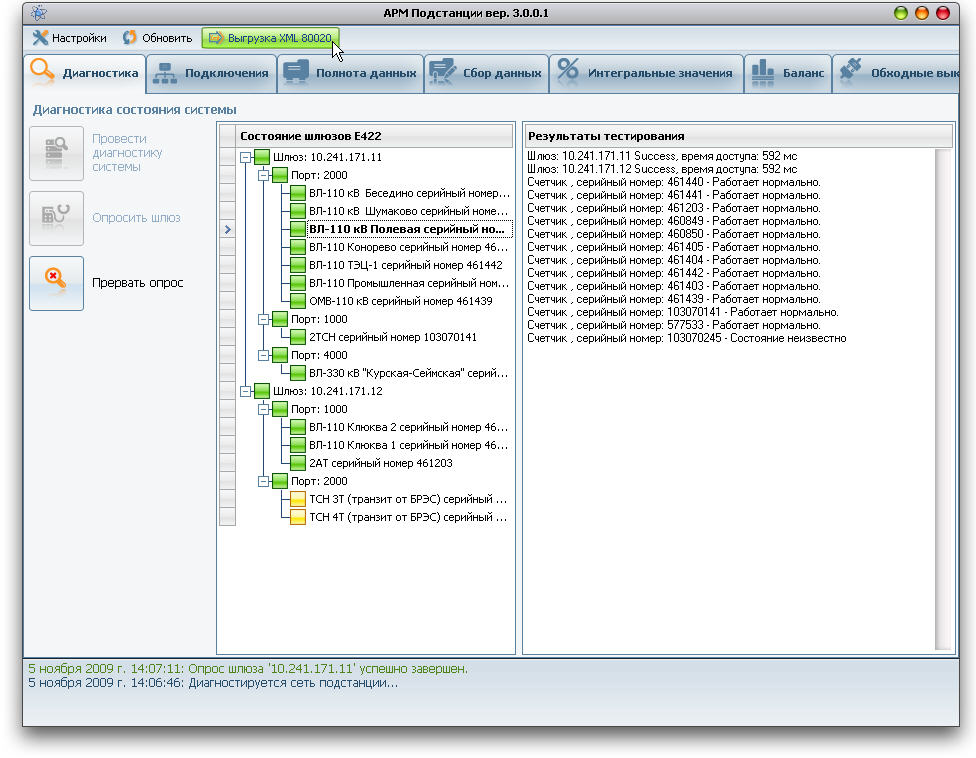The height and width of the screenshot is (758, 976).
Task: Open the Интегральные значения tab
Action: (646, 73)
